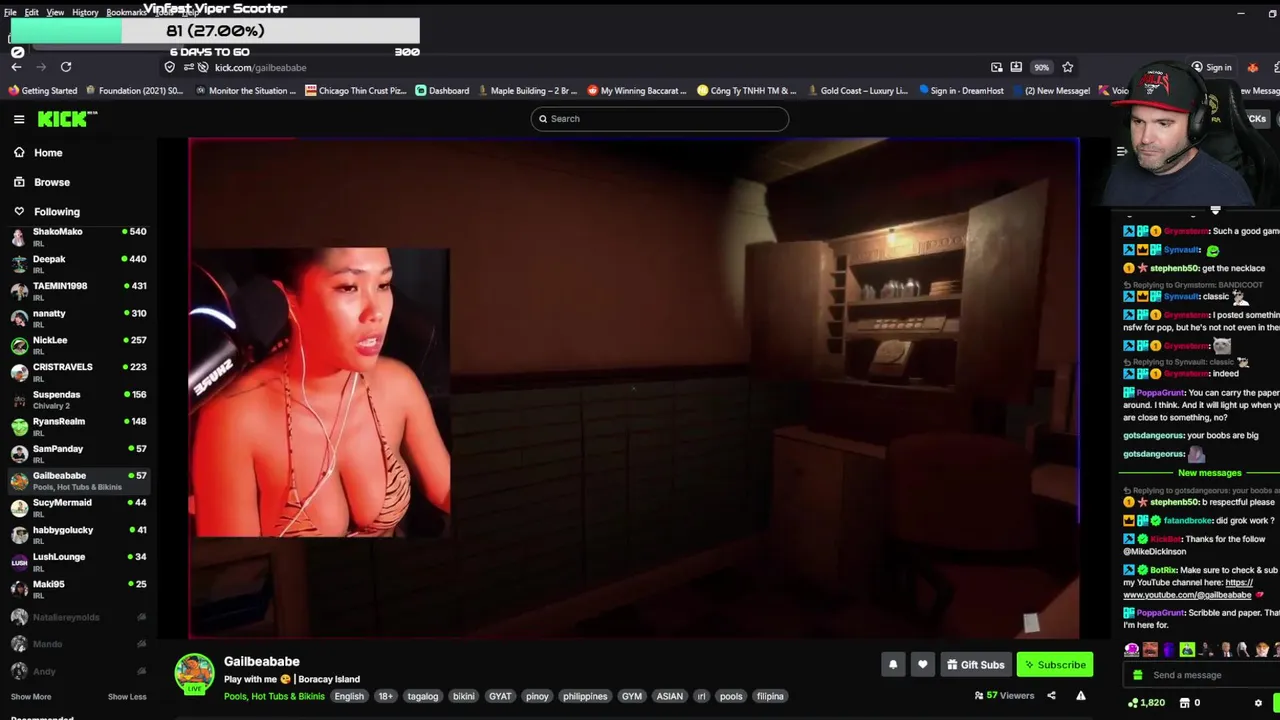This screenshot has height=720, width=1280.
Task: Click the first emote in the emote row
Action: 1131,650
